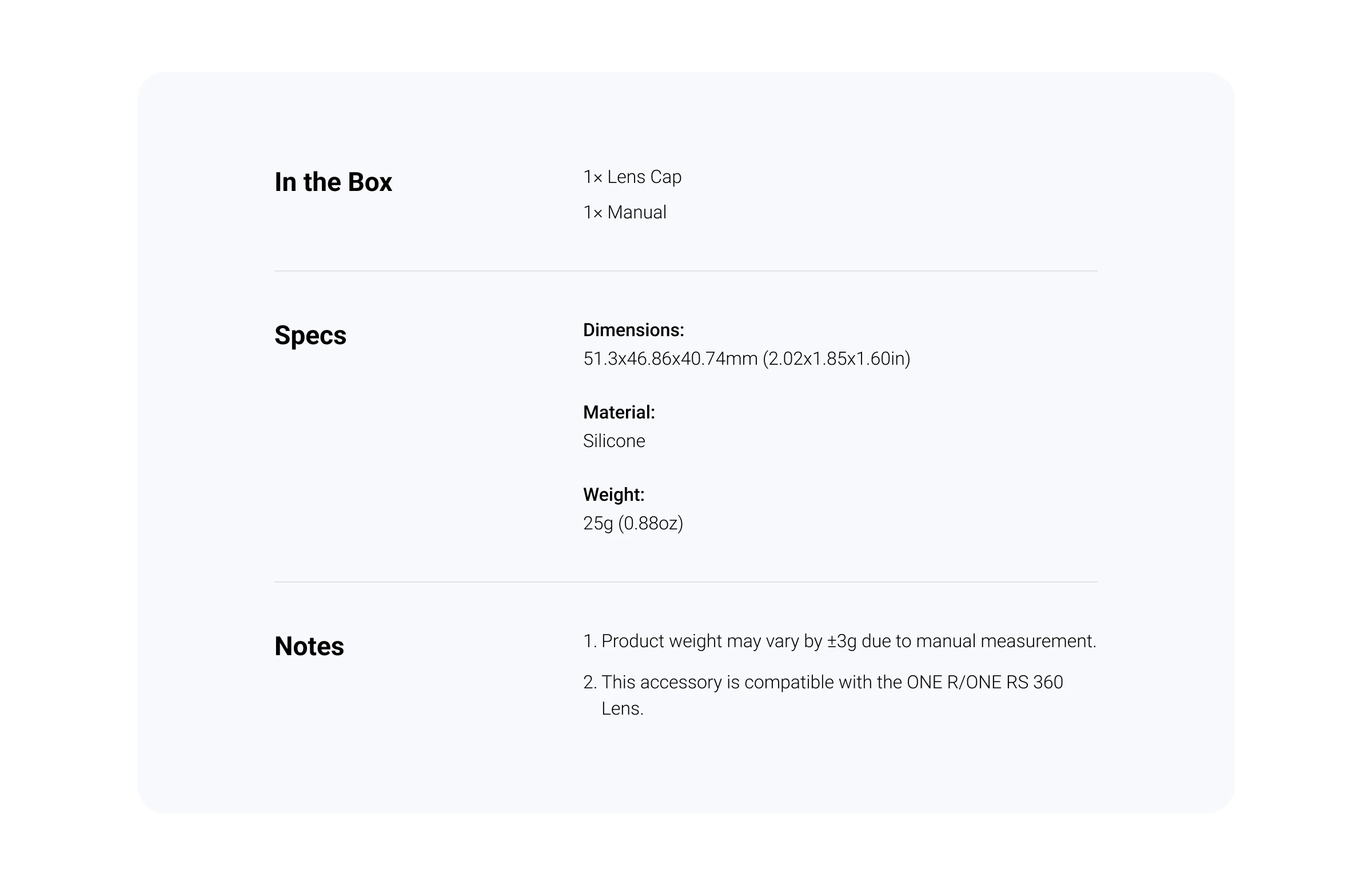Click the "Specs" section heading
Viewport: 1372px width, 885px height.
coord(310,336)
